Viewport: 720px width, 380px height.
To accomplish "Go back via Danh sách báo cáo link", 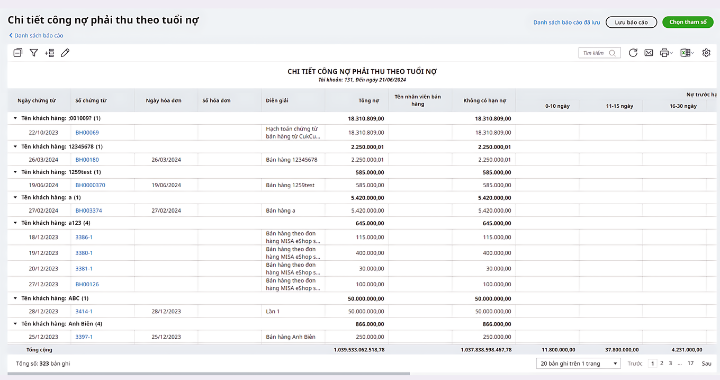I will pos(36,35).
